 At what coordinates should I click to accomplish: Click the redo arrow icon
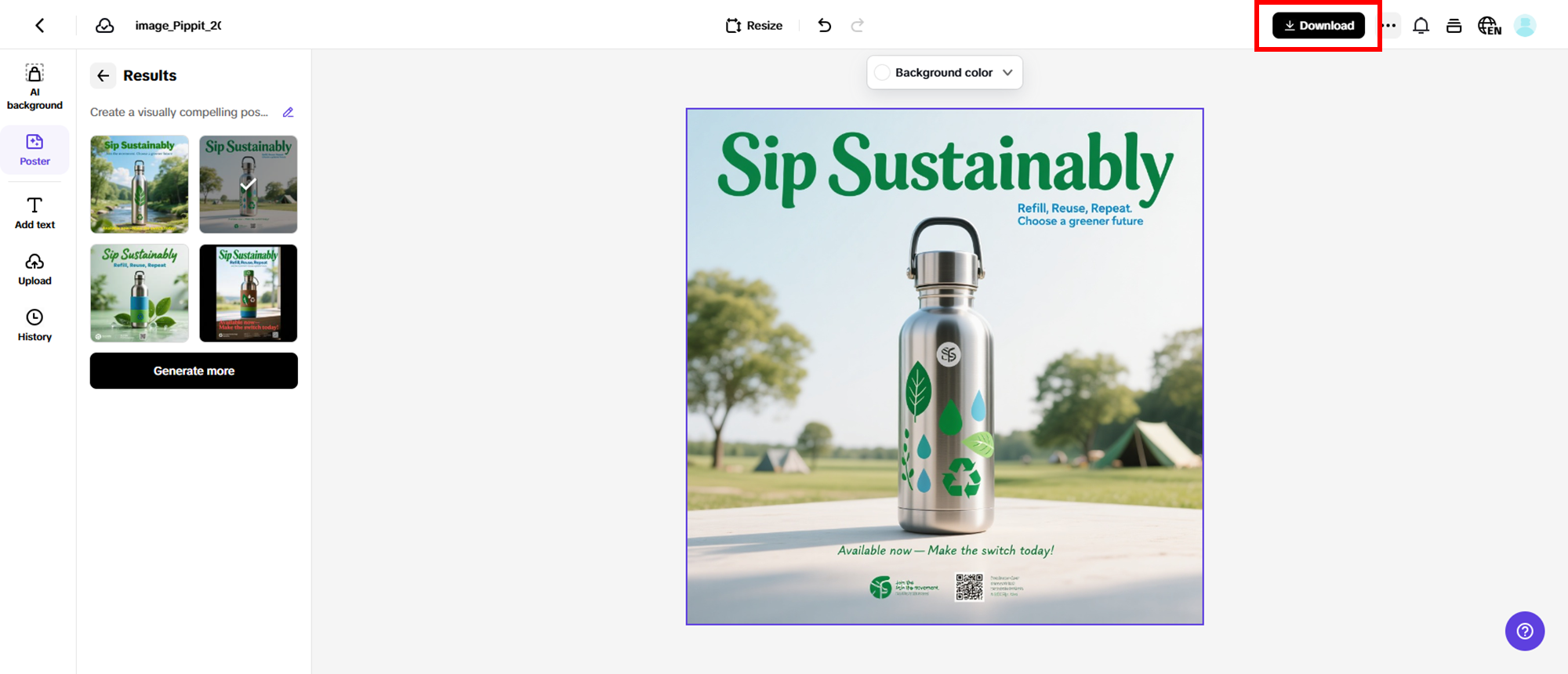point(857,26)
